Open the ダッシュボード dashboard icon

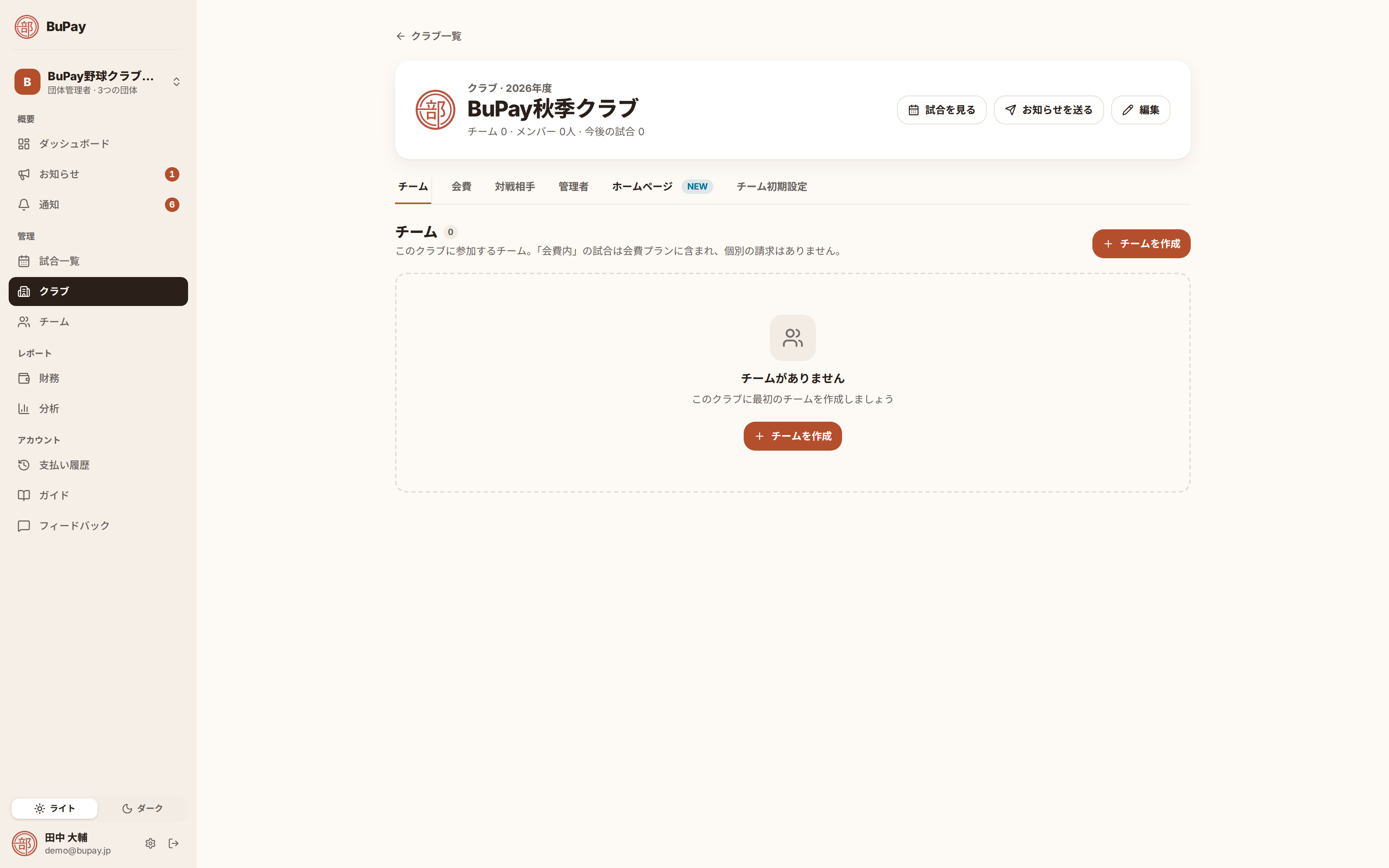(24, 144)
